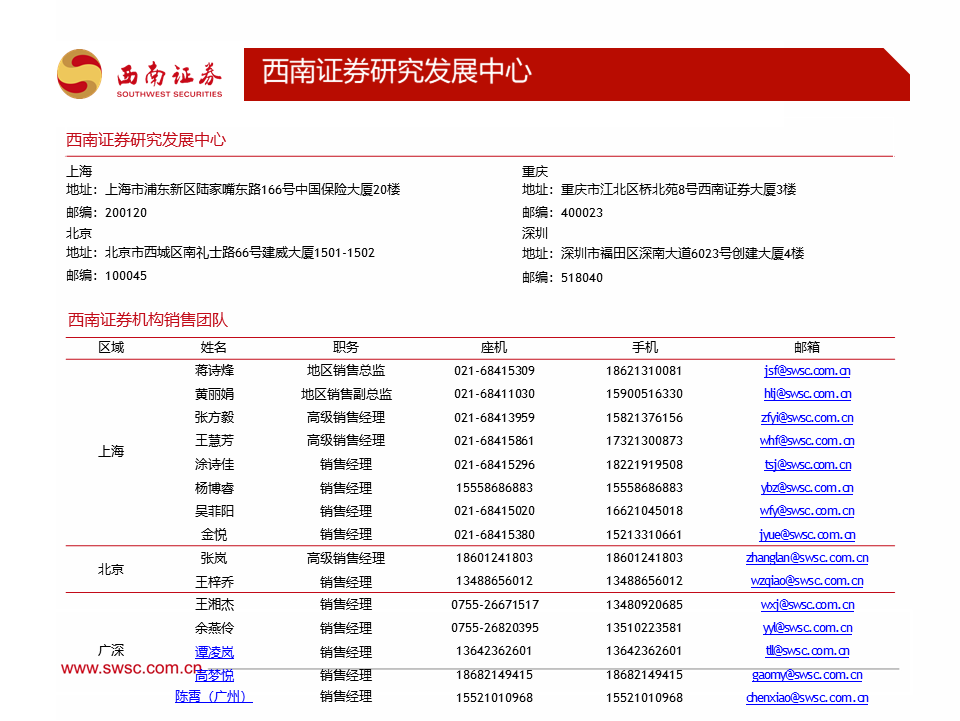The width and height of the screenshot is (960, 721).
Task: Click mobile number 18621310081
Action: point(644,371)
